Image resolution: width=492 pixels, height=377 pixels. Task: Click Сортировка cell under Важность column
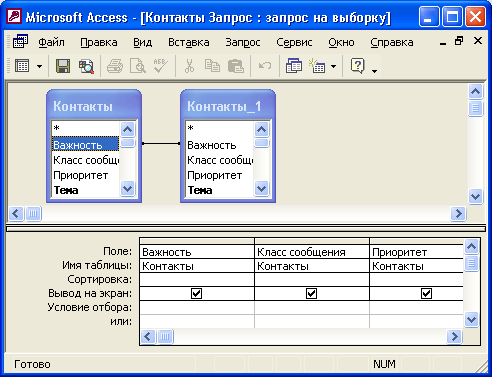pyautogui.click(x=197, y=280)
